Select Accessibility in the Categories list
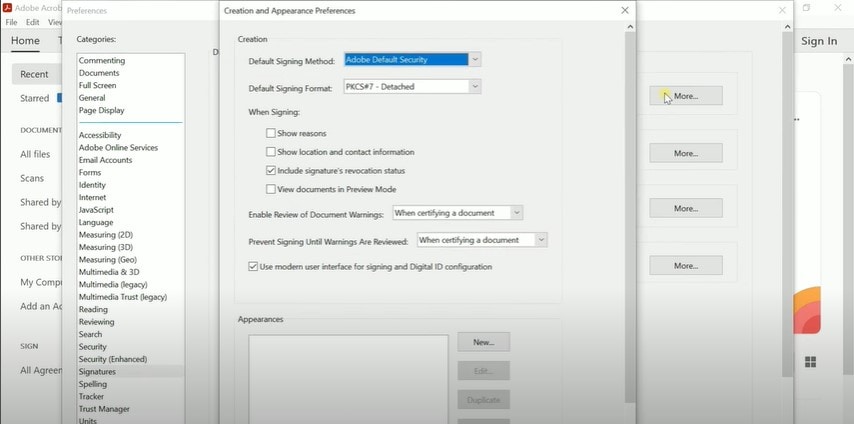The height and width of the screenshot is (424, 854). point(100,135)
